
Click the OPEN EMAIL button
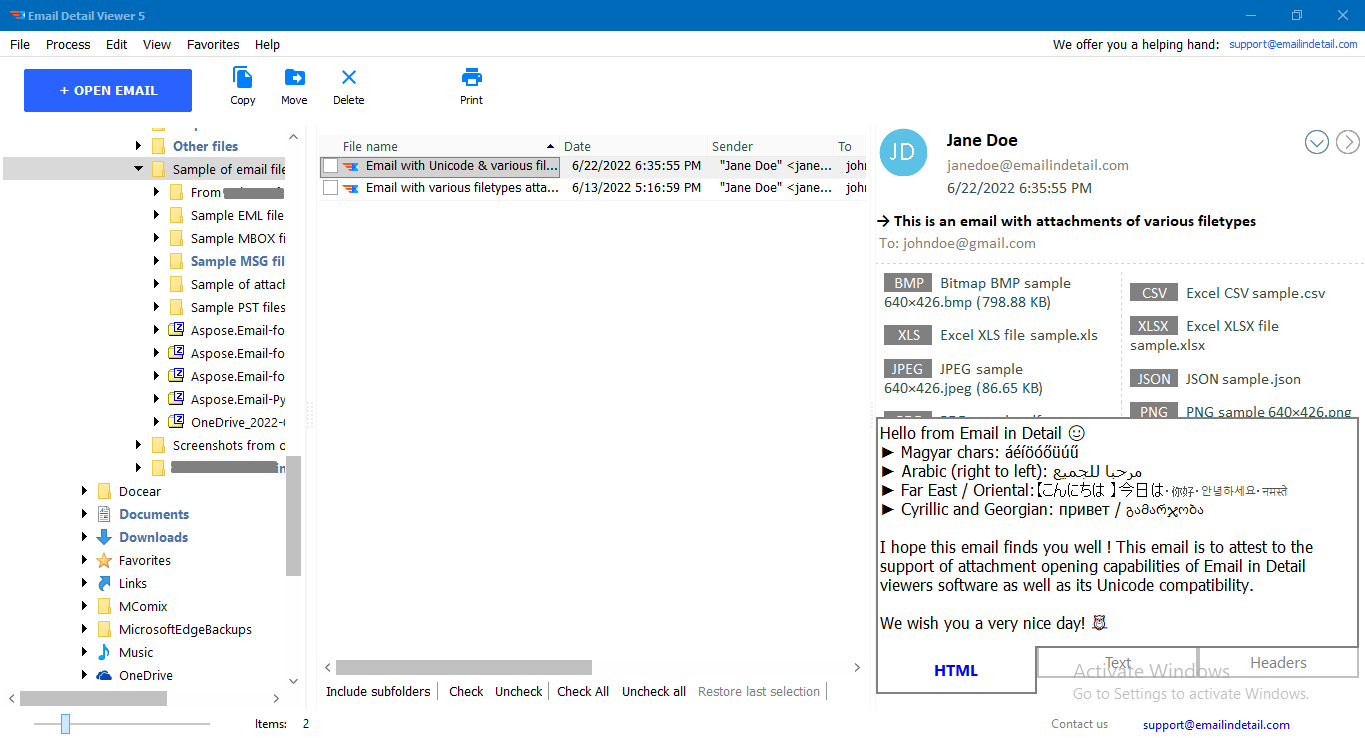pos(107,90)
